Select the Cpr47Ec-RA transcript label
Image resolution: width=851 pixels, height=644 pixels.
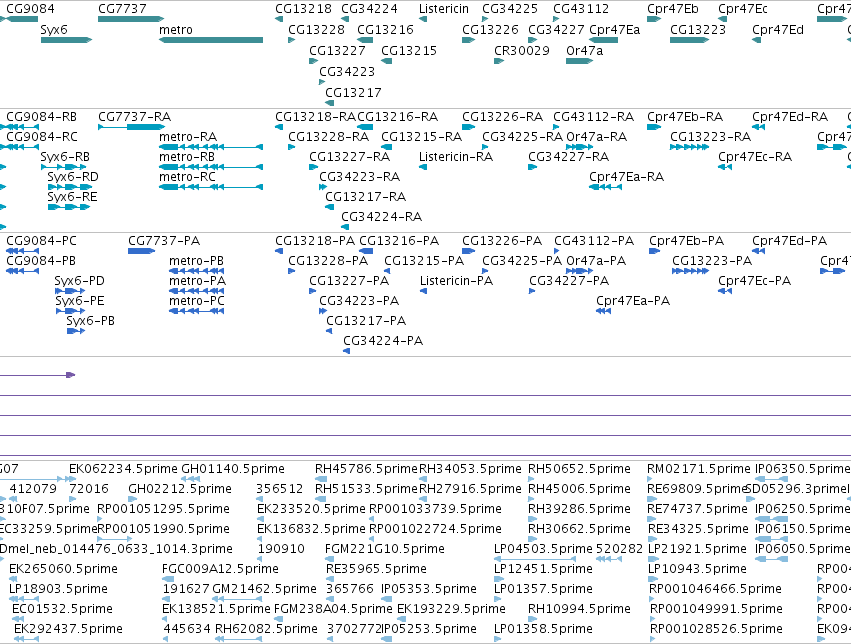755,157
